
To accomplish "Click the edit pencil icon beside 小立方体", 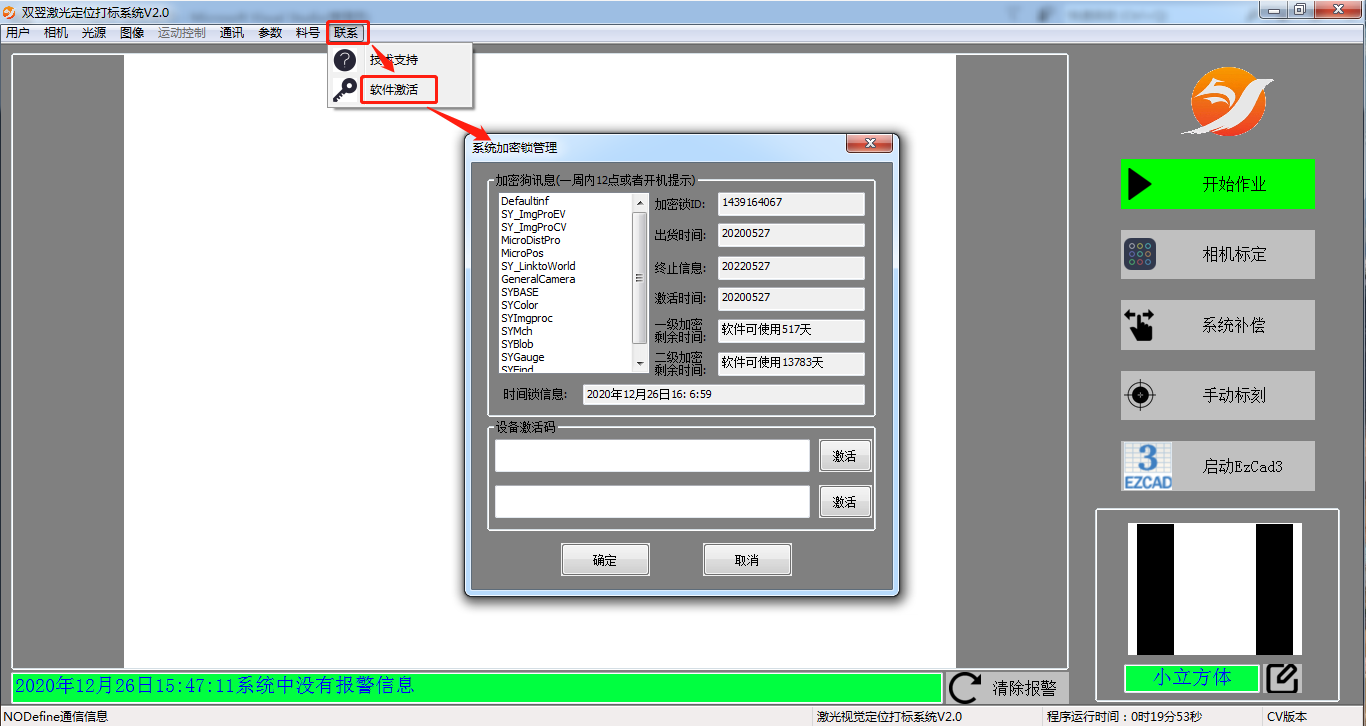I will 1282,678.
